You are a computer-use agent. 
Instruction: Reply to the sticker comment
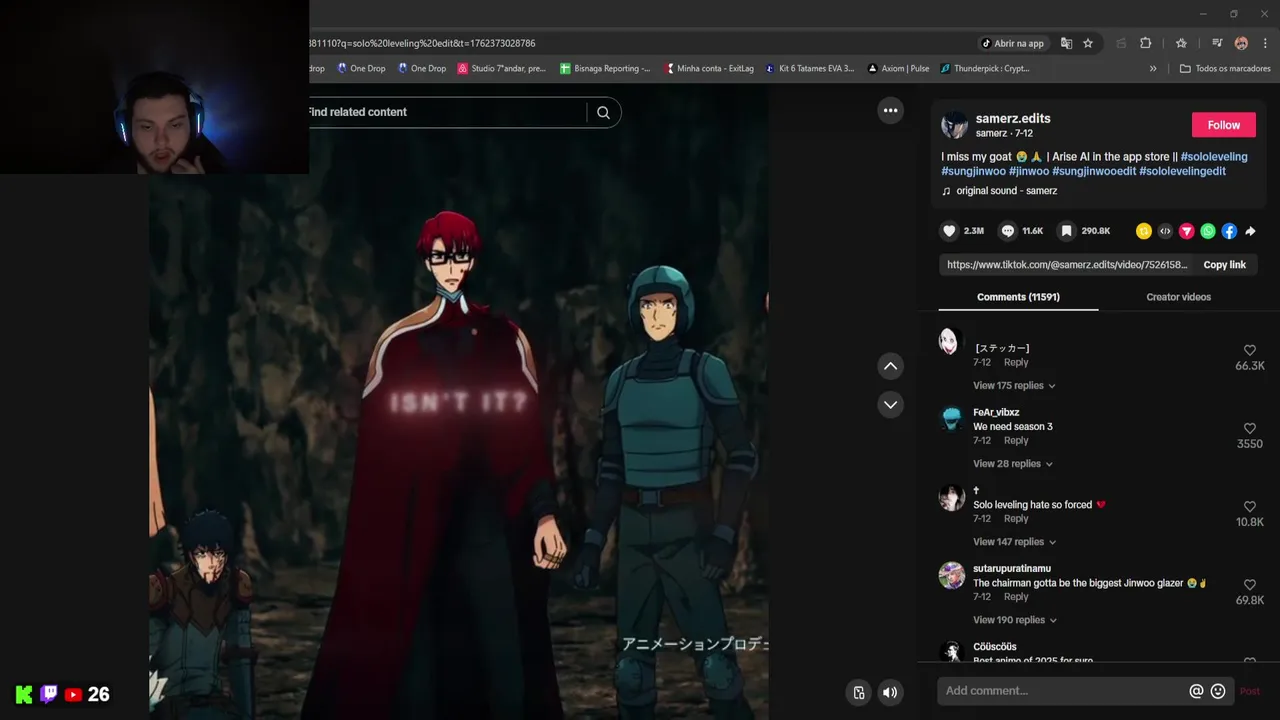(x=1016, y=363)
